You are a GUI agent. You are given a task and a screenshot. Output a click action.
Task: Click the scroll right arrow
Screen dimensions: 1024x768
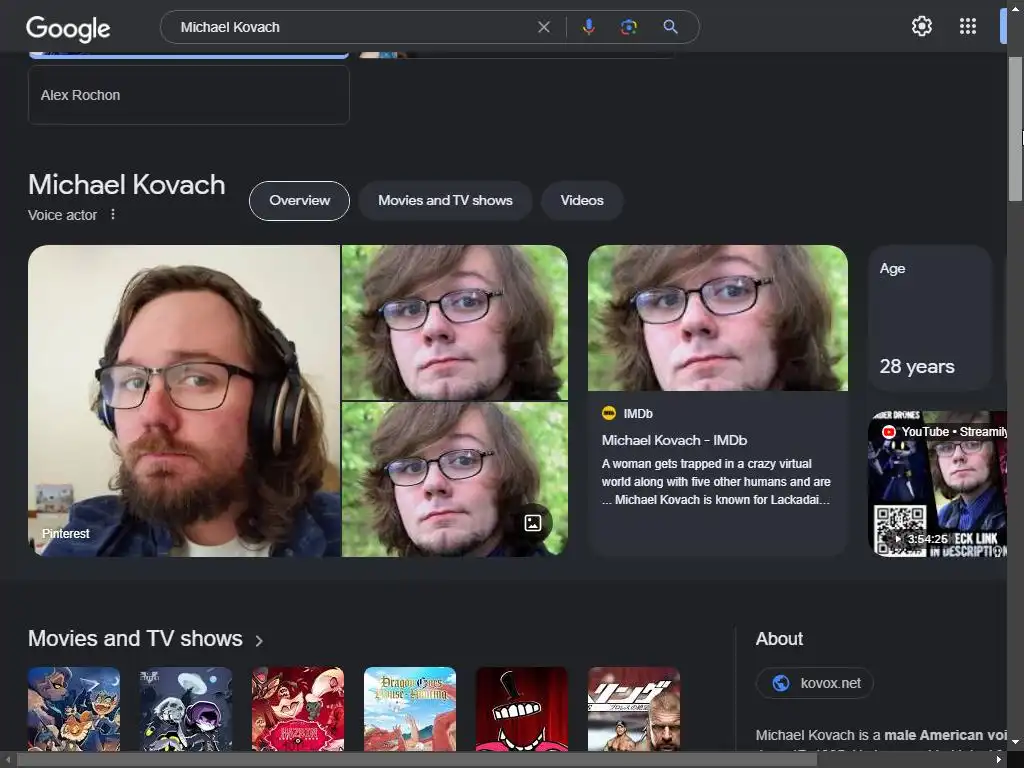(999, 760)
